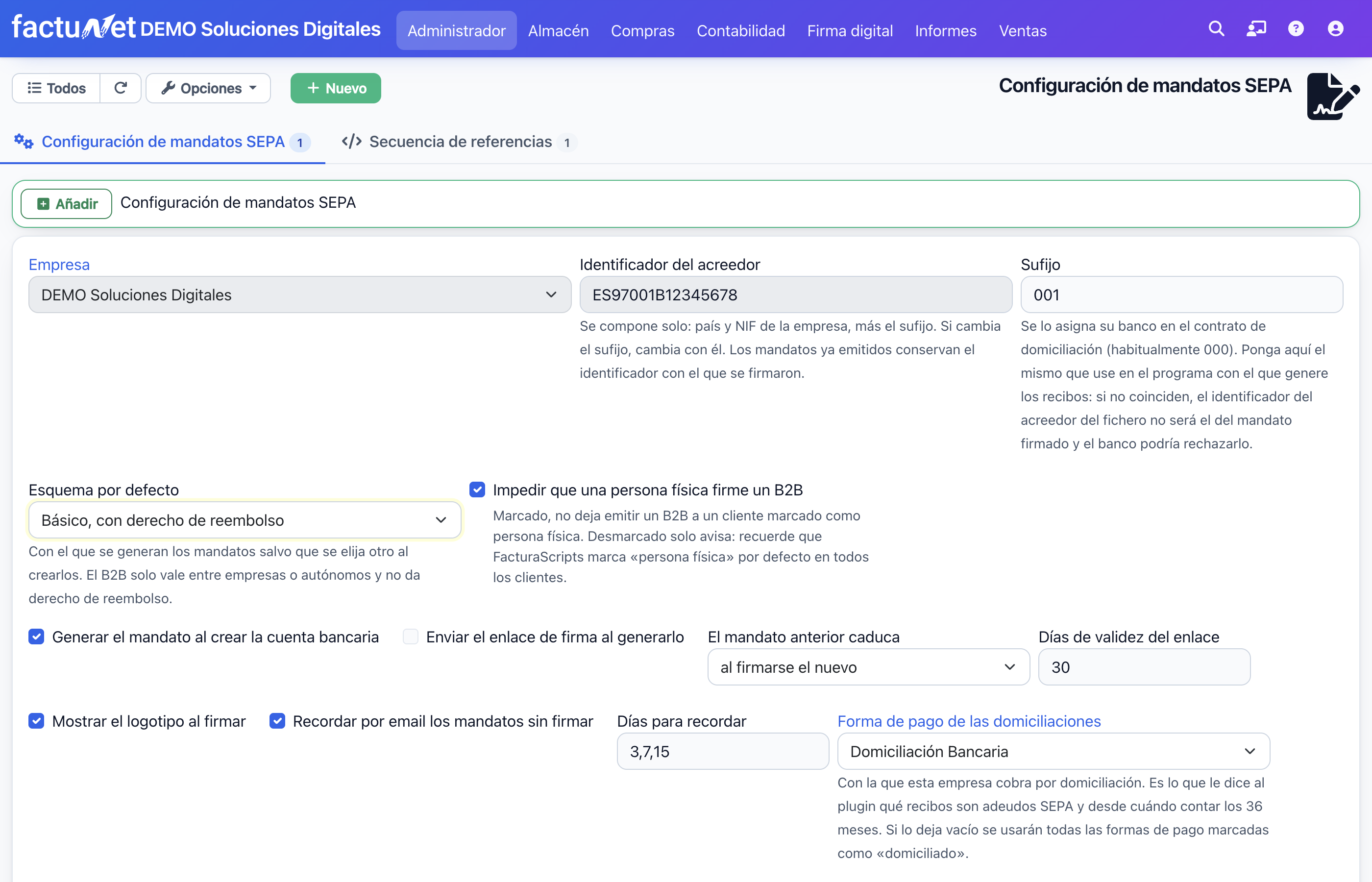Click the factuNet logo
This screenshot has width=1372, height=882.
click(x=73, y=27)
